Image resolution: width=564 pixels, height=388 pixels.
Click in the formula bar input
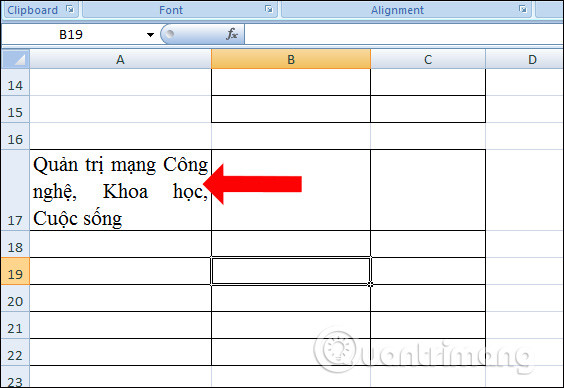coord(404,35)
